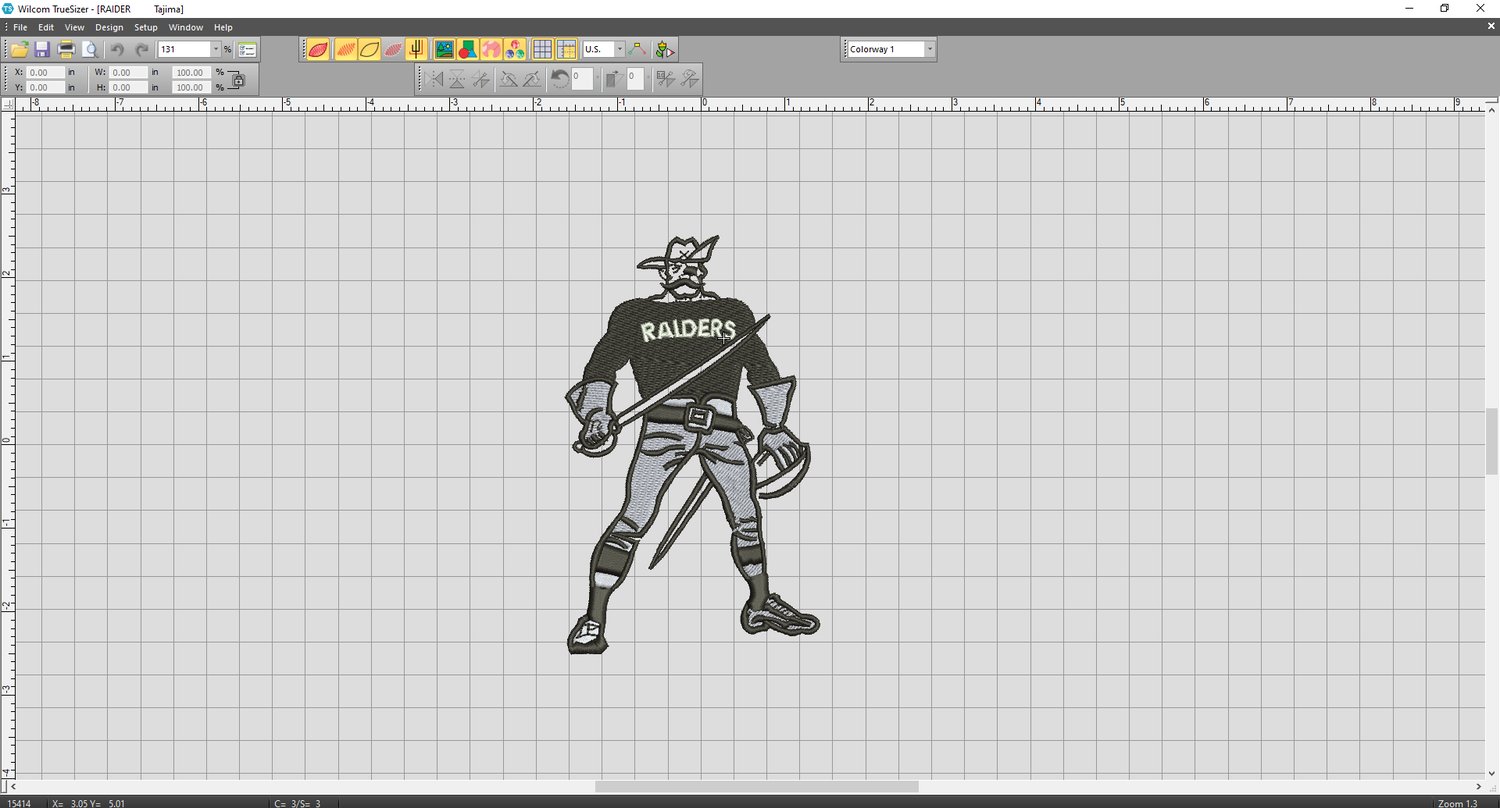Toggle the pink fabric display icon
Viewport: 1500px width, 808px height.
point(491,49)
